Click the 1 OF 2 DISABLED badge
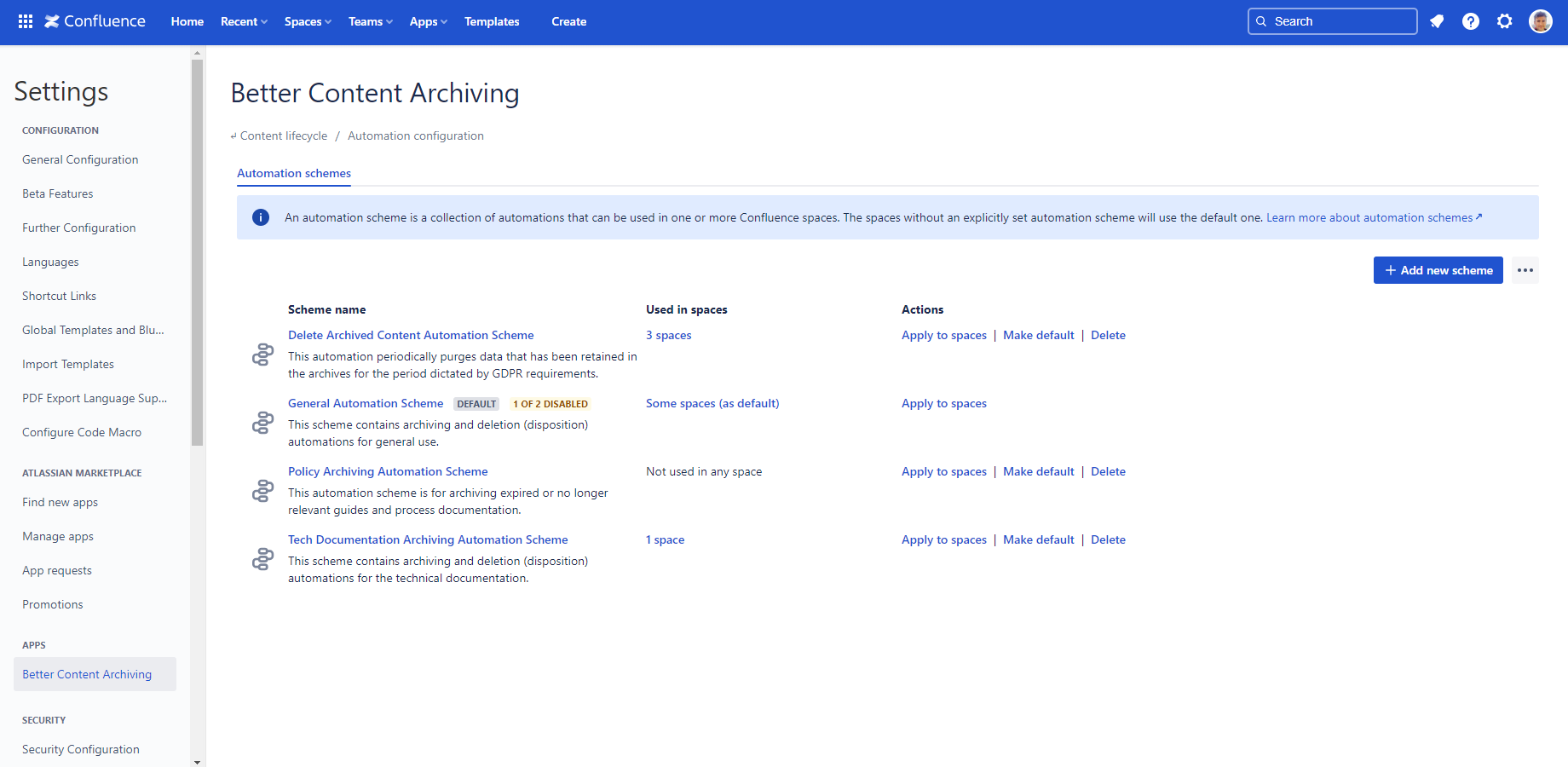 point(551,404)
